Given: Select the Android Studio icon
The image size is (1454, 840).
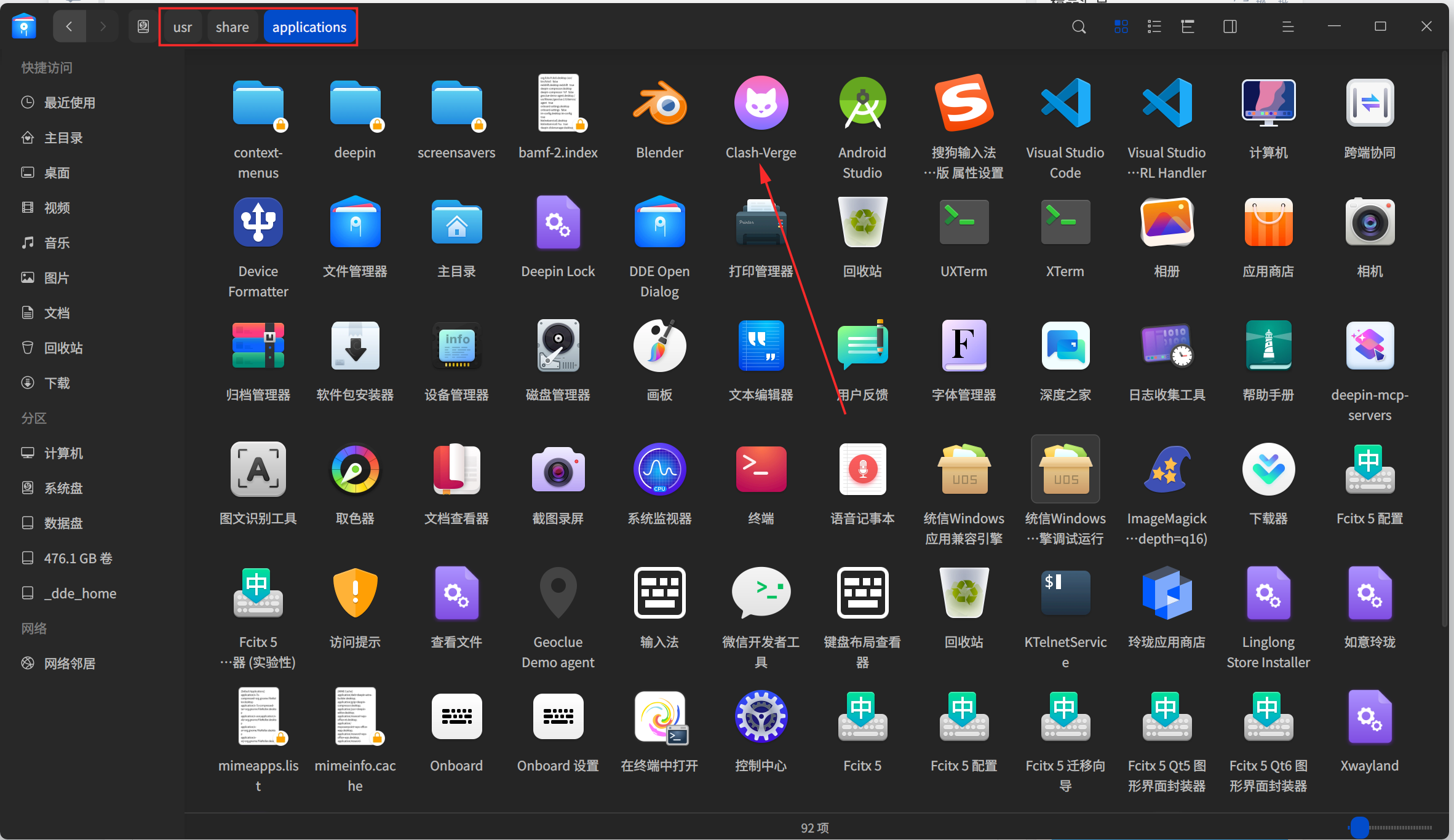Looking at the screenshot, I should [x=862, y=103].
